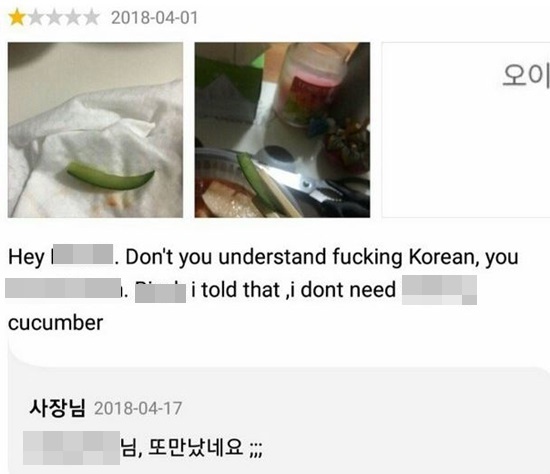Click the blurred username in owner reply
Screen dimensions: 550x474
[x=72, y=448]
